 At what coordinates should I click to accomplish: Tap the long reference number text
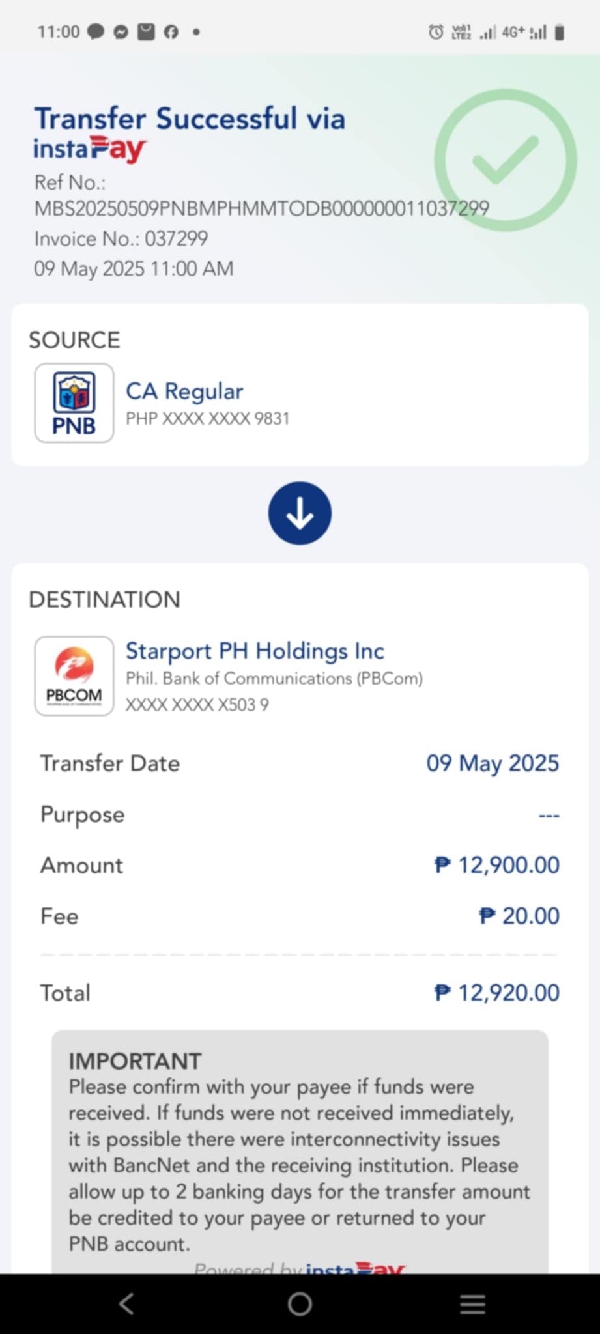coord(262,209)
